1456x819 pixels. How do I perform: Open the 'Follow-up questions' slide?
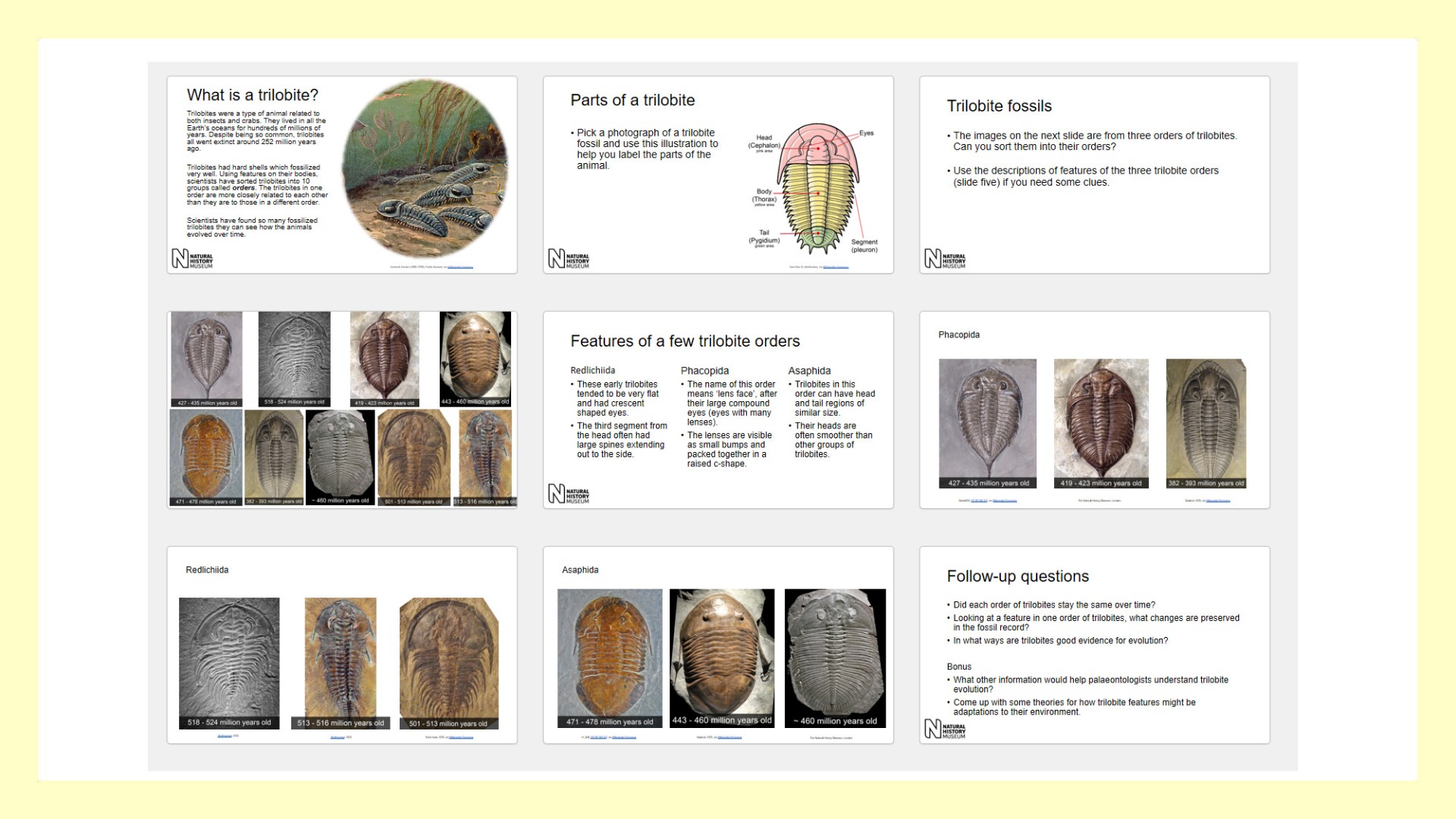click(1017, 576)
